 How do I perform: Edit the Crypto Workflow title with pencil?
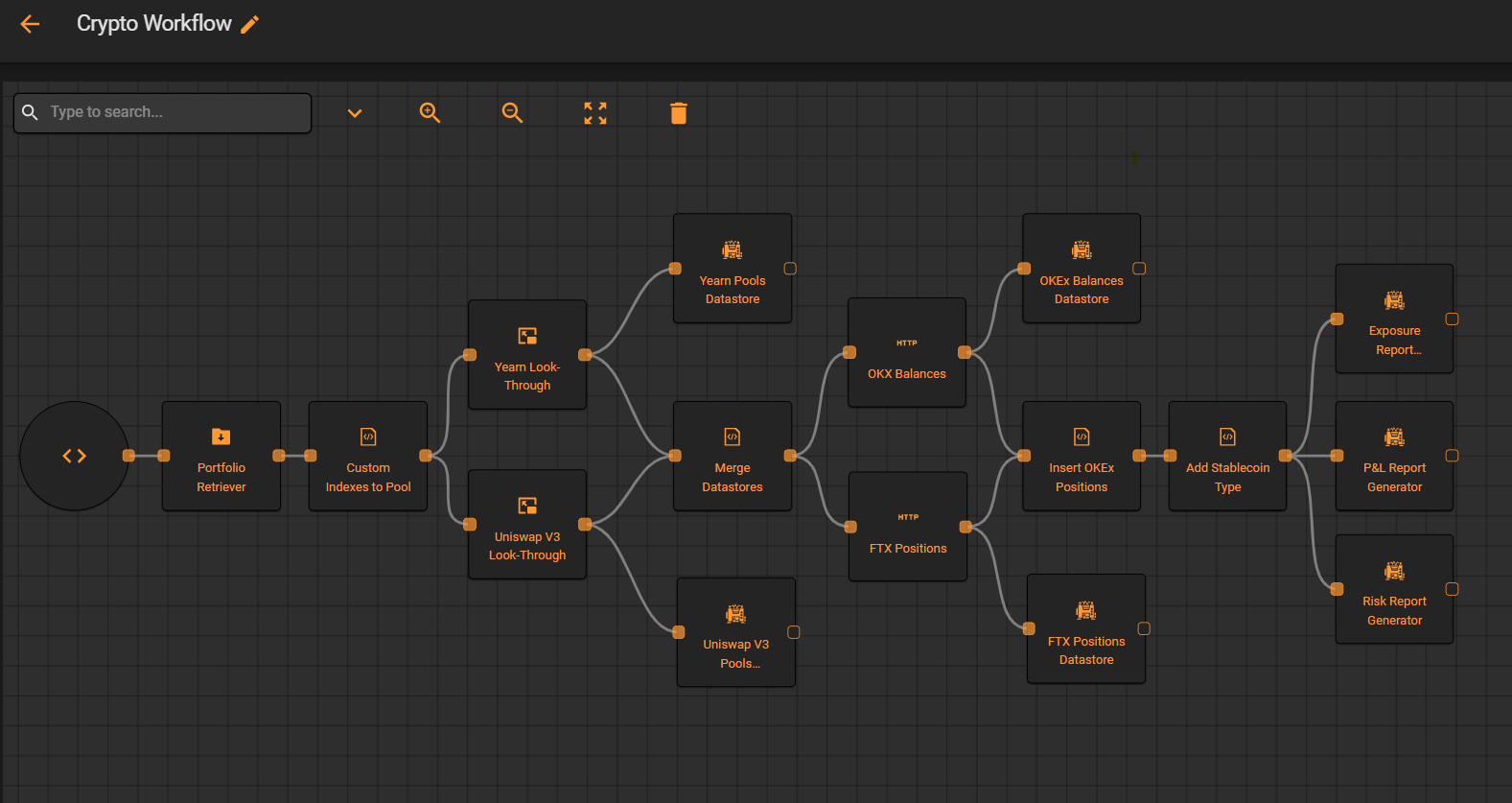[250, 25]
